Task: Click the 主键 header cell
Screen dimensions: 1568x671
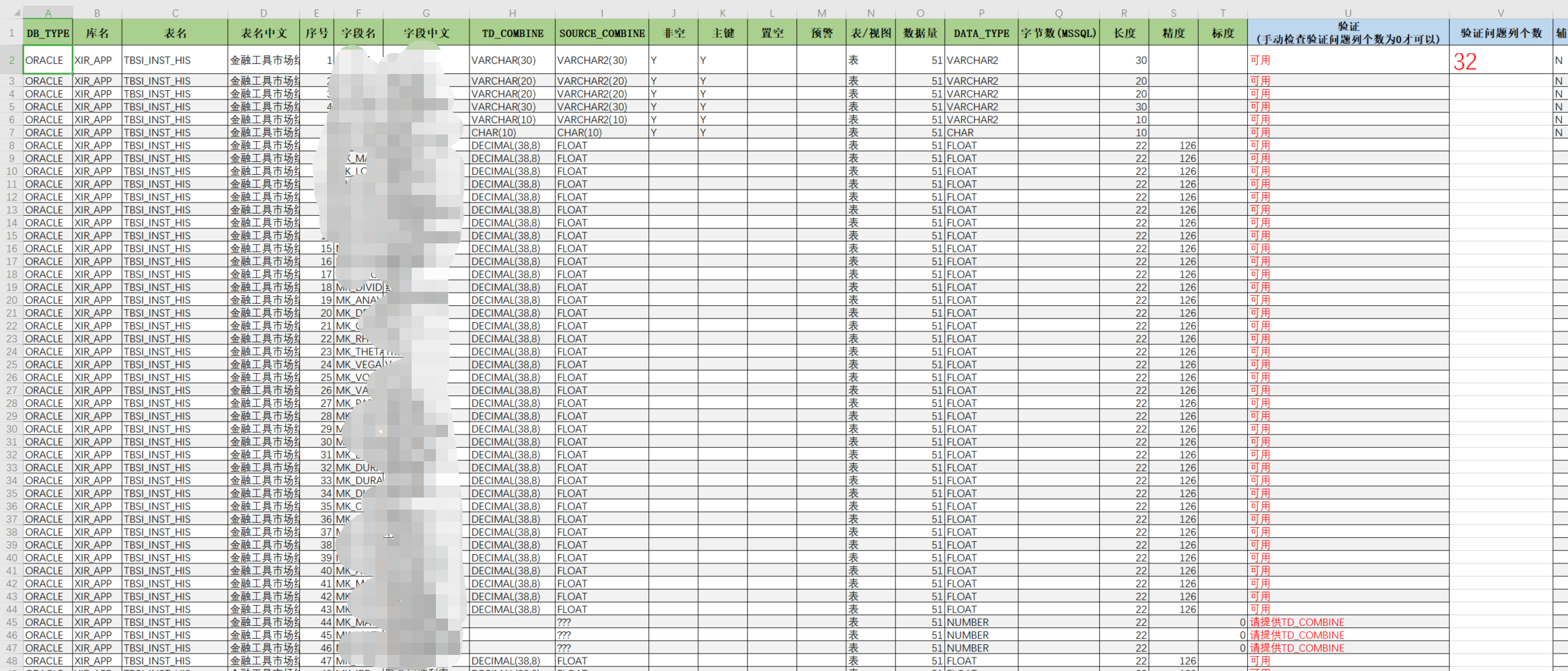Action: click(x=722, y=32)
